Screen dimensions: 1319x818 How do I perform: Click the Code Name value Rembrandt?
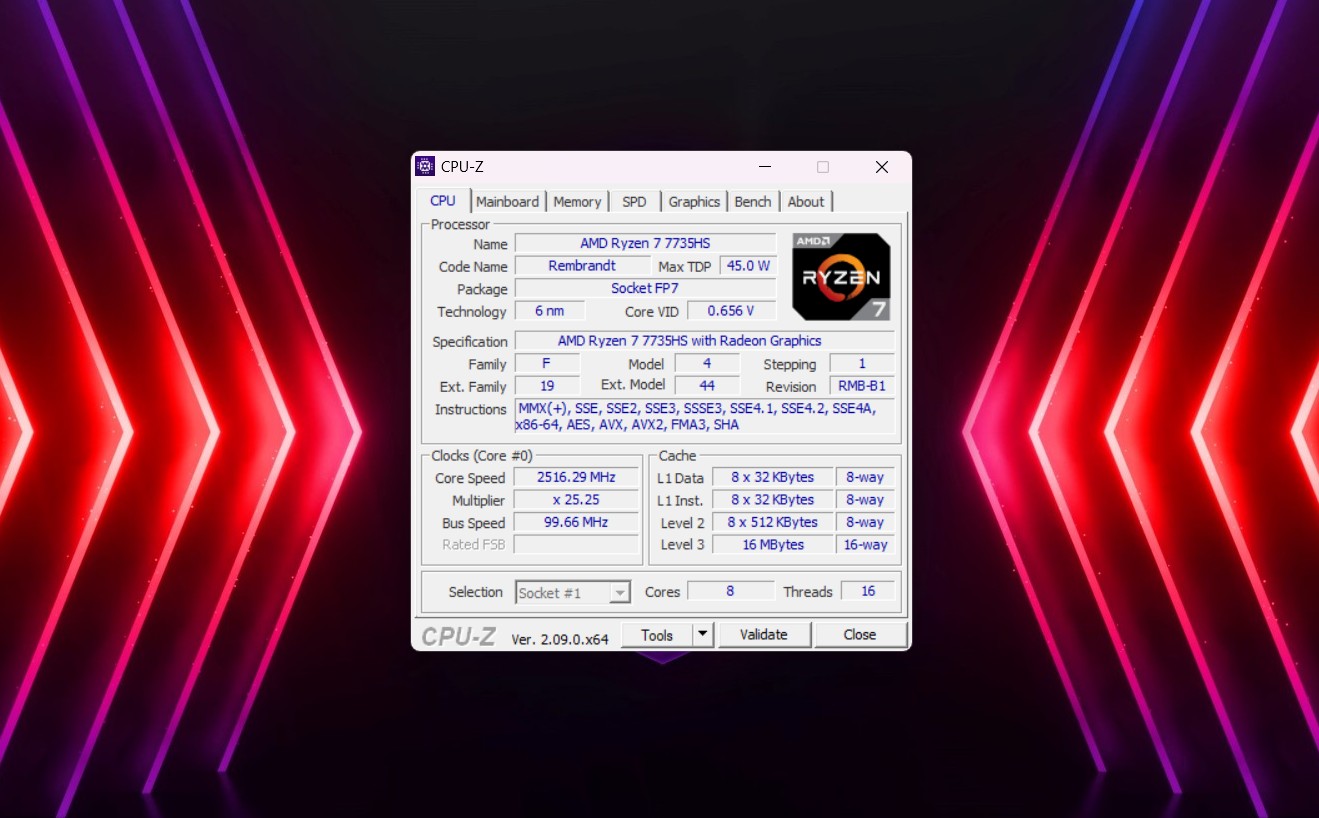582,266
